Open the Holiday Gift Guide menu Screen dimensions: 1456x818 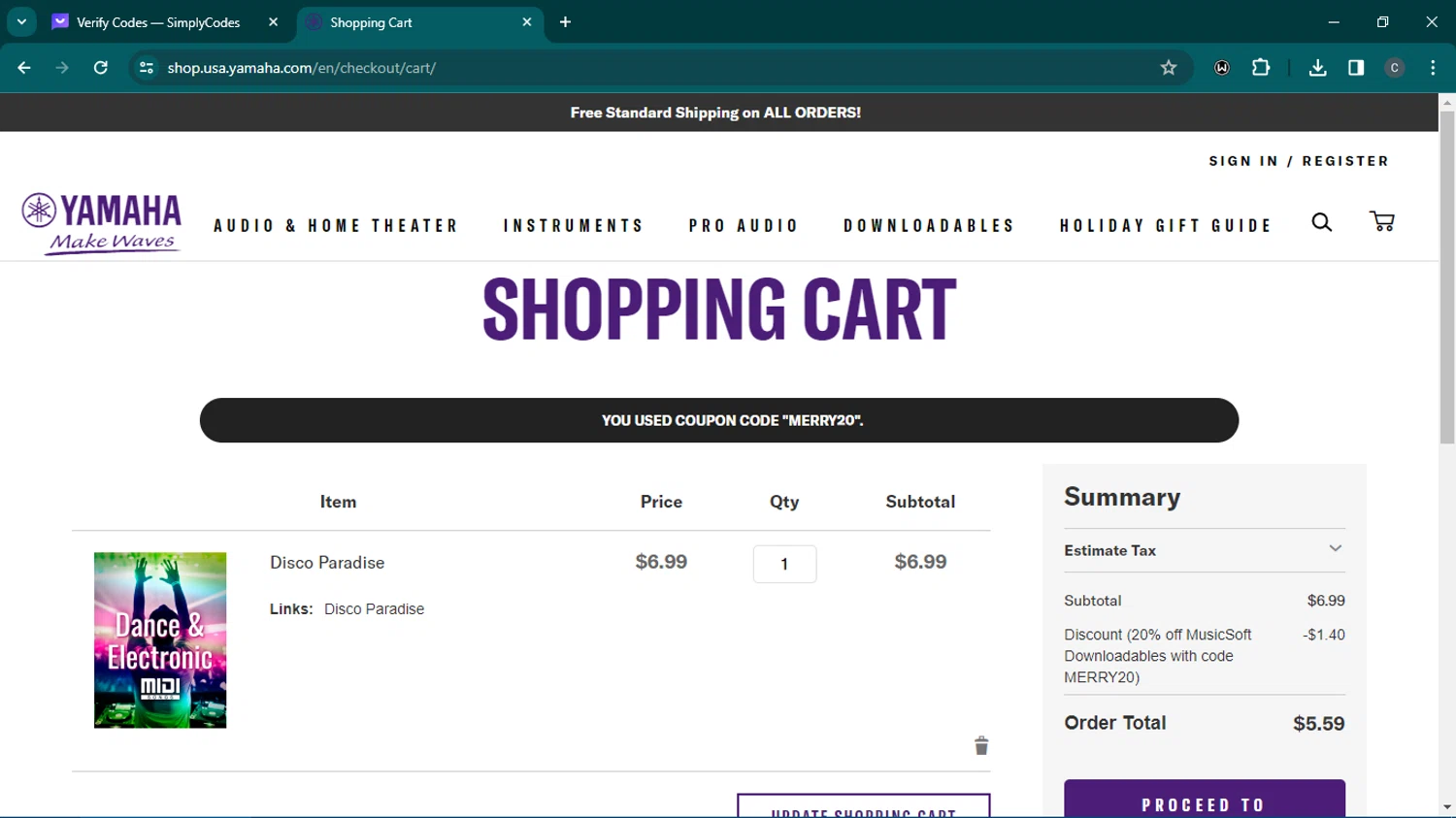coord(1166,226)
